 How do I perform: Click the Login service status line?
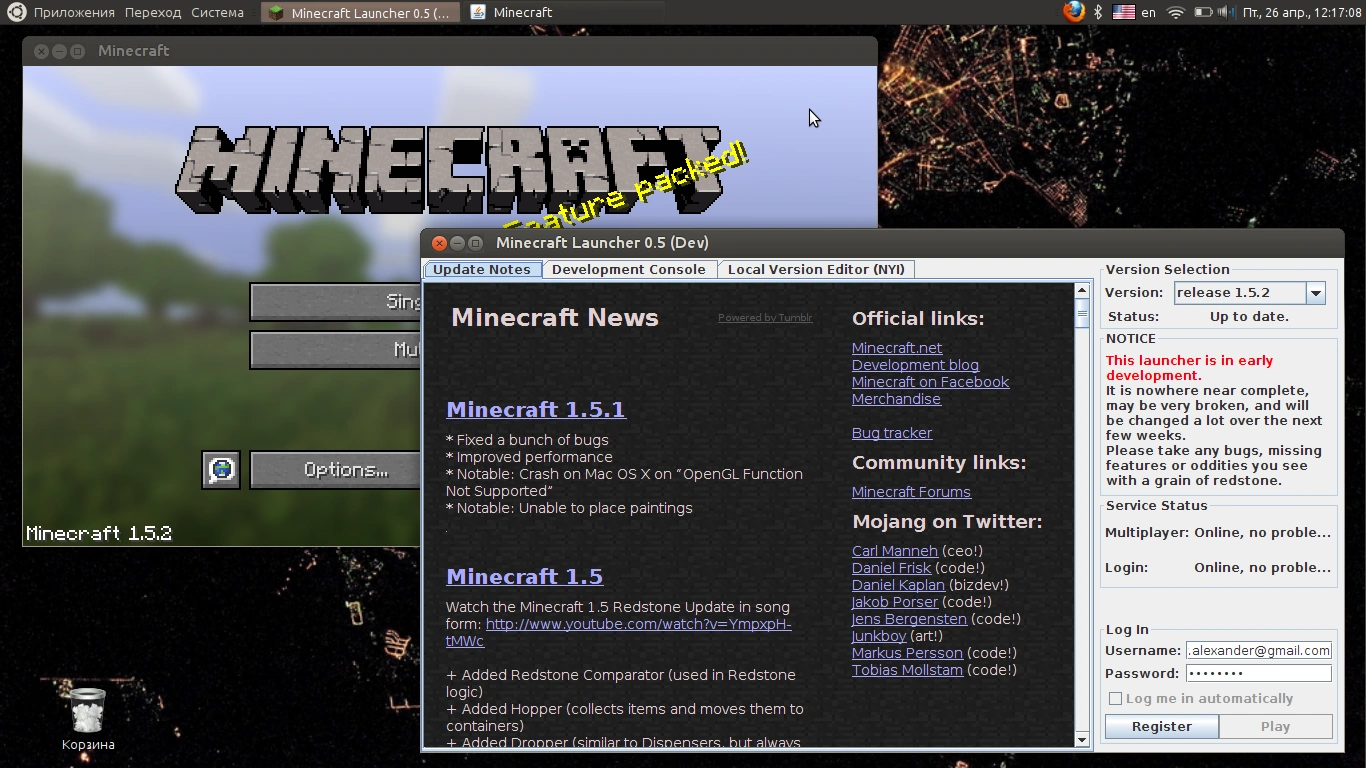point(1218,568)
